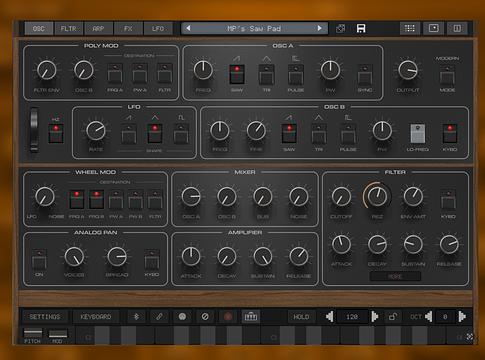Toggle the MODERN mode switch
The height and width of the screenshot is (360, 485).
(x=447, y=74)
